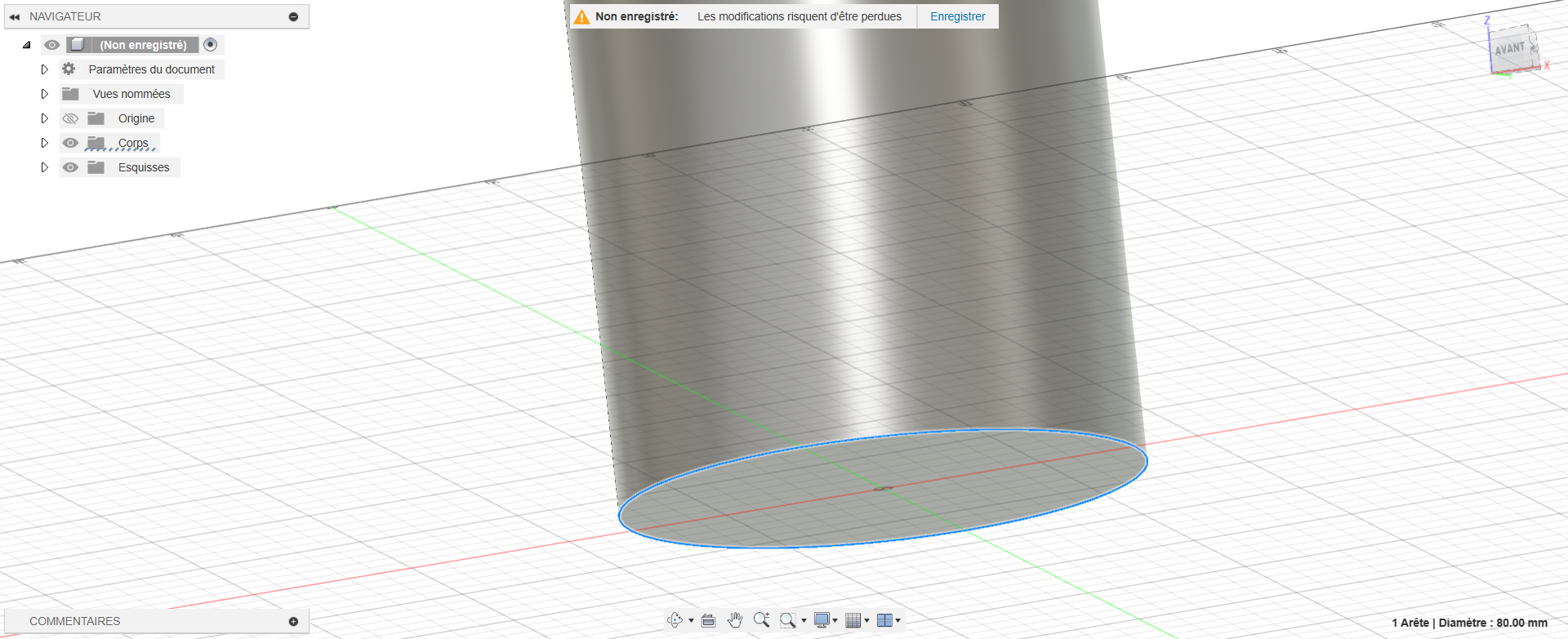Collapse the root (Non enregistré) tree node
The image size is (1568, 639).
27,45
